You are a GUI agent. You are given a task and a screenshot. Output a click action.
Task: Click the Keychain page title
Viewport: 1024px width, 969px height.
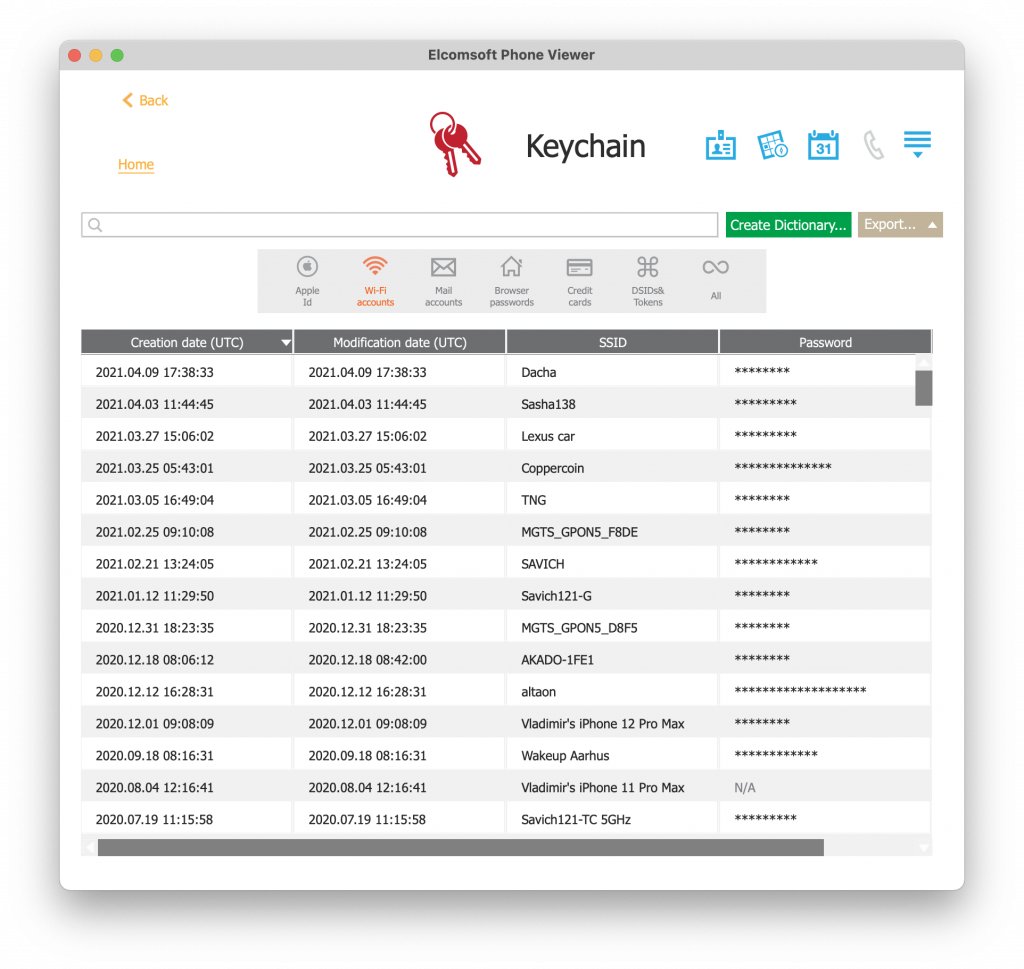click(x=585, y=146)
